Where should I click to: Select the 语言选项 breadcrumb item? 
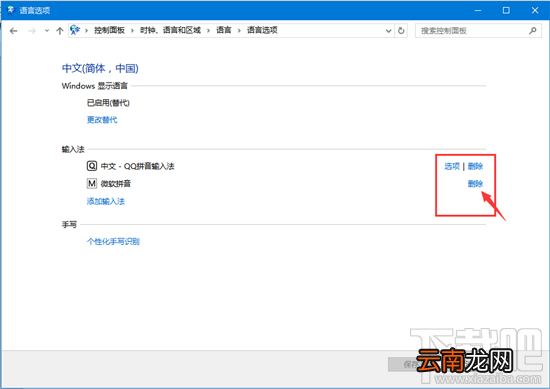coord(262,30)
